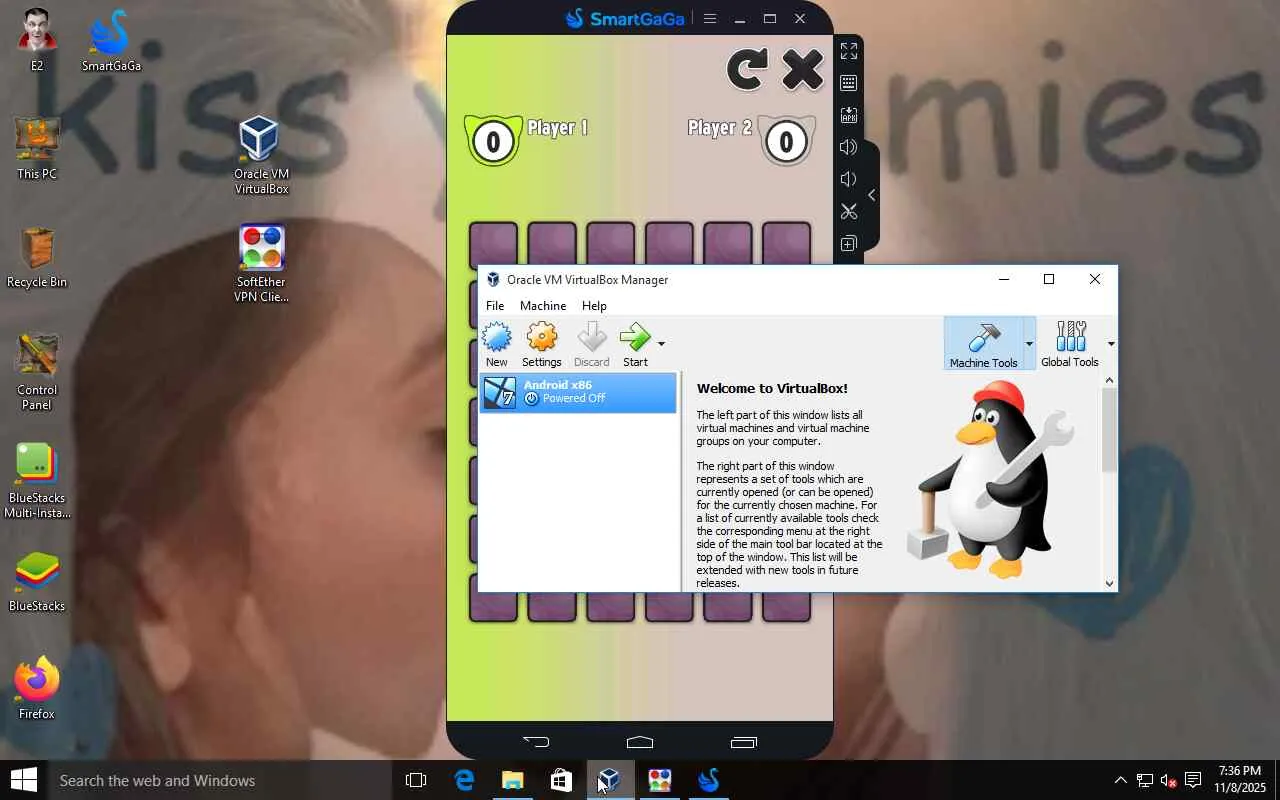The width and height of the screenshot is (1280, 800).
Task: Select the SoftEther VPN Client desktop icon
Action: click(x=261, y=263)
